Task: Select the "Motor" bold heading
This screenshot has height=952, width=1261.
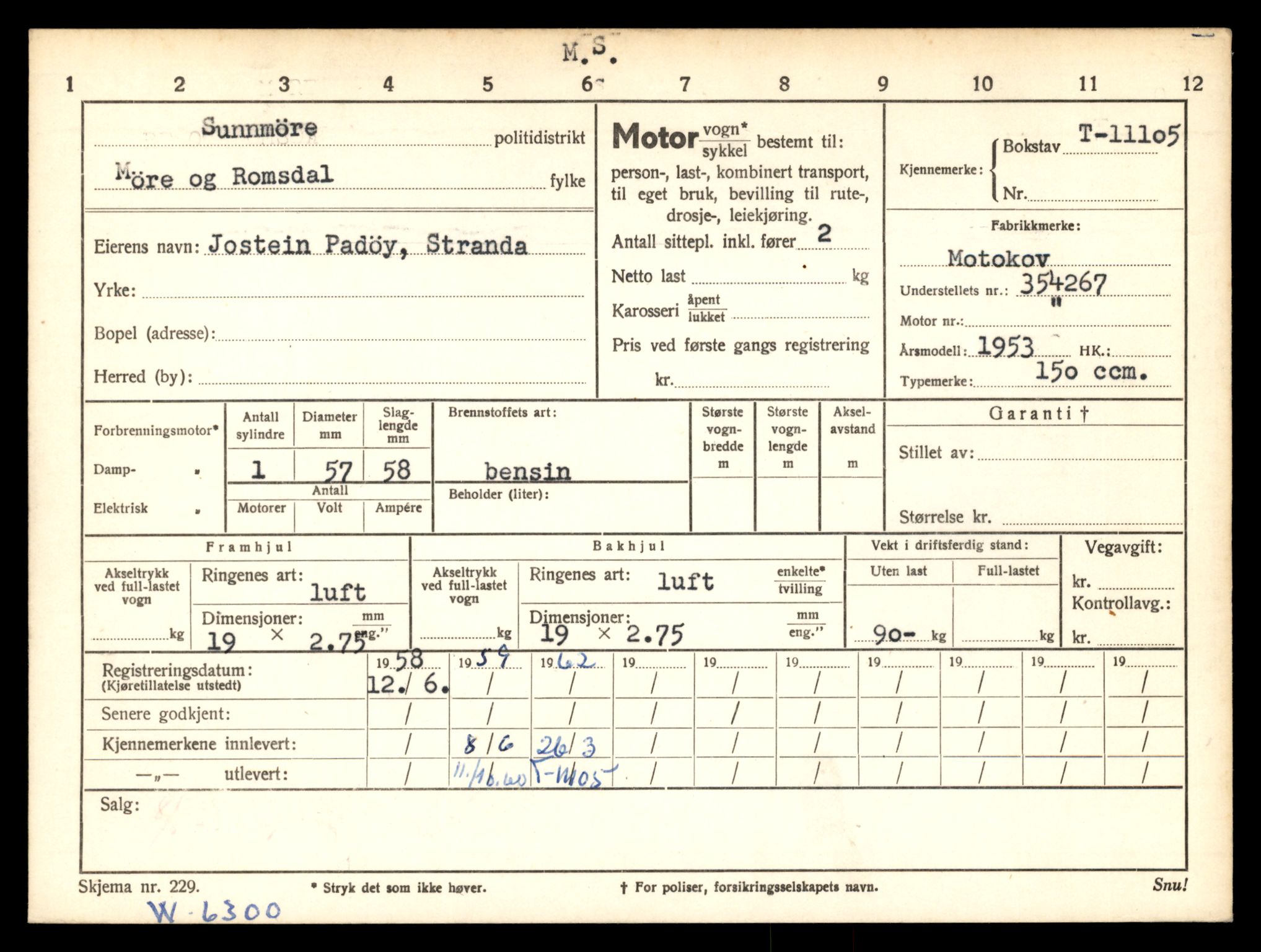Action: pos(655,136)
